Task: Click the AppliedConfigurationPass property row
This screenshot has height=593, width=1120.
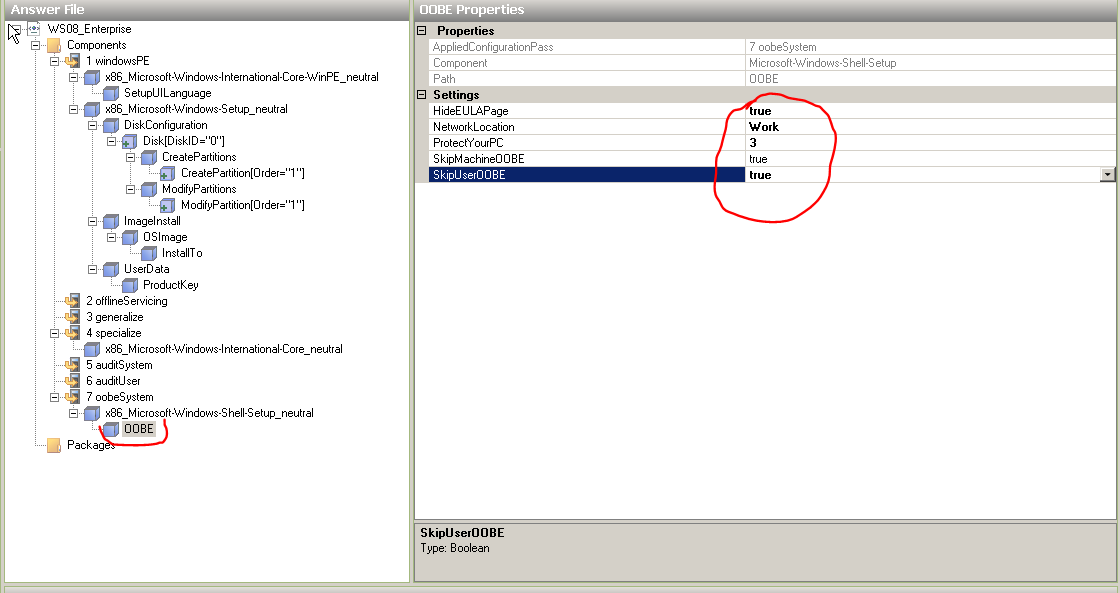Action: 772,46
